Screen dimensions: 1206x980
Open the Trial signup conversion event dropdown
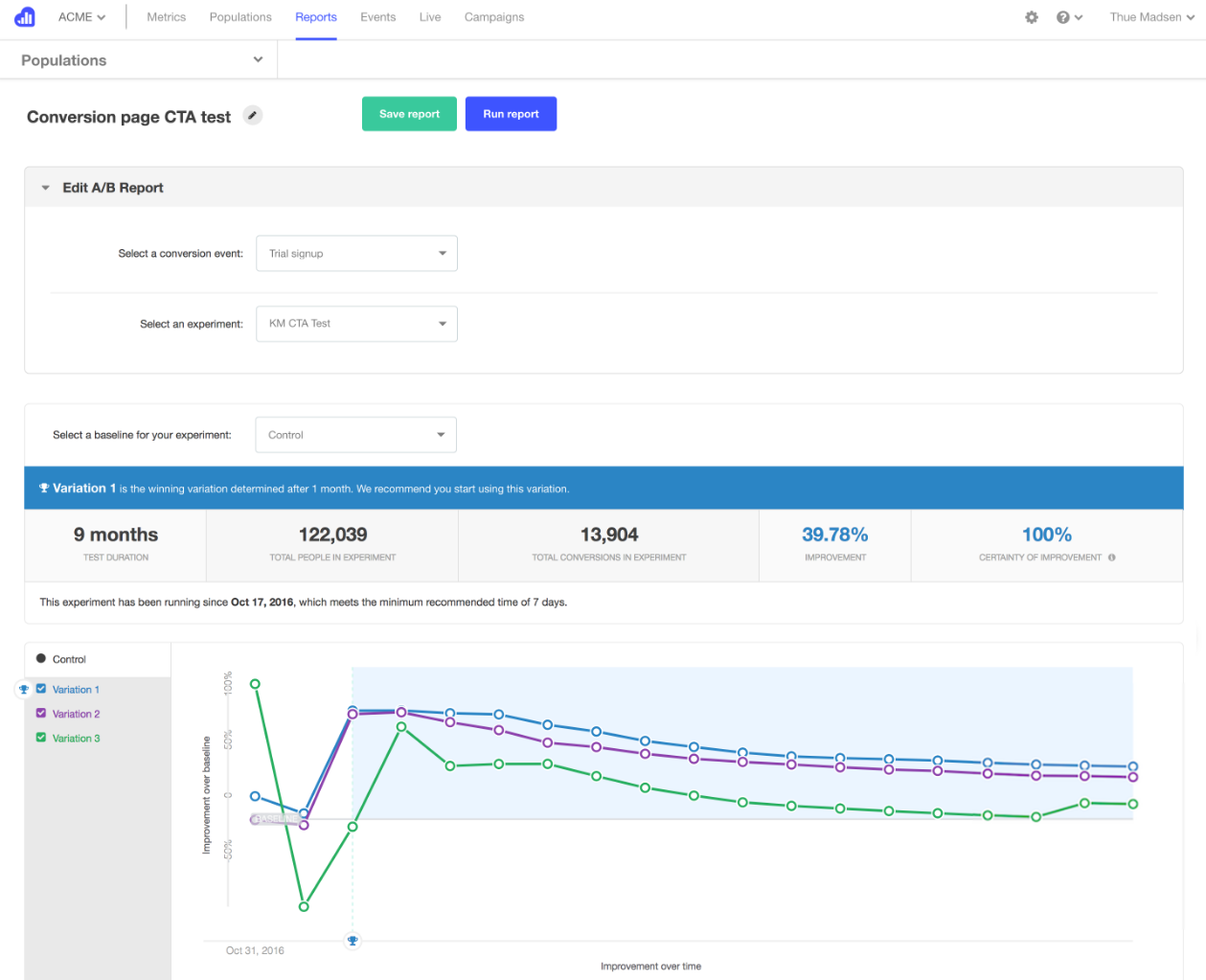click(356, 253)
